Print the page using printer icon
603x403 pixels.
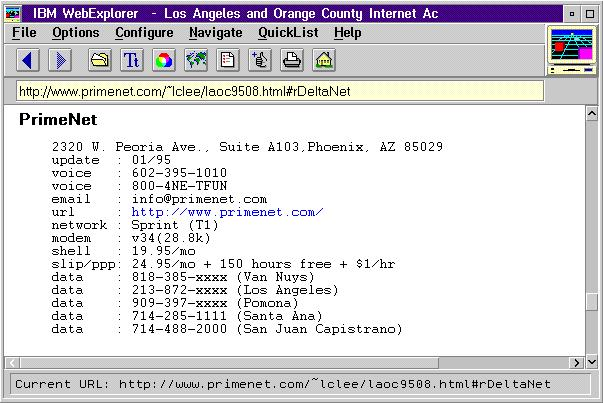click(292, 60)
